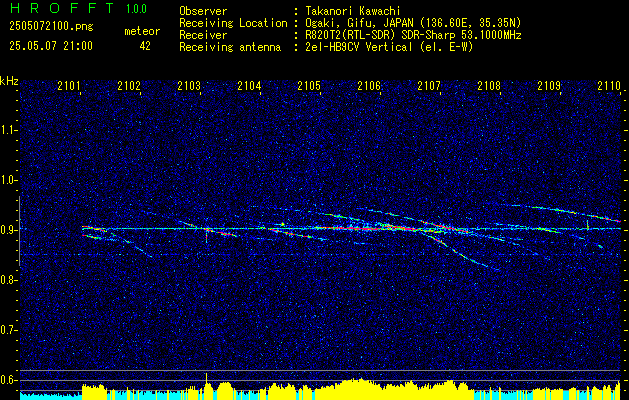The image size is (629, 400).
Task: Click the 2106 time marker
Action: tap(369, 85)
